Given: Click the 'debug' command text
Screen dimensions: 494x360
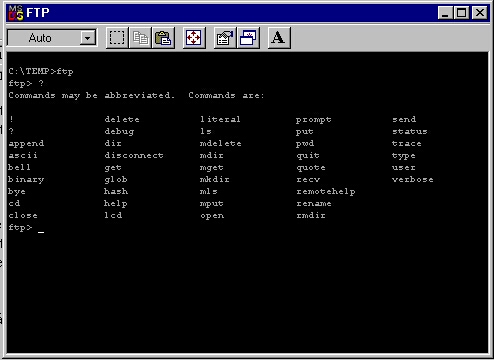Looking at the screenshot, I should [119, 132].
